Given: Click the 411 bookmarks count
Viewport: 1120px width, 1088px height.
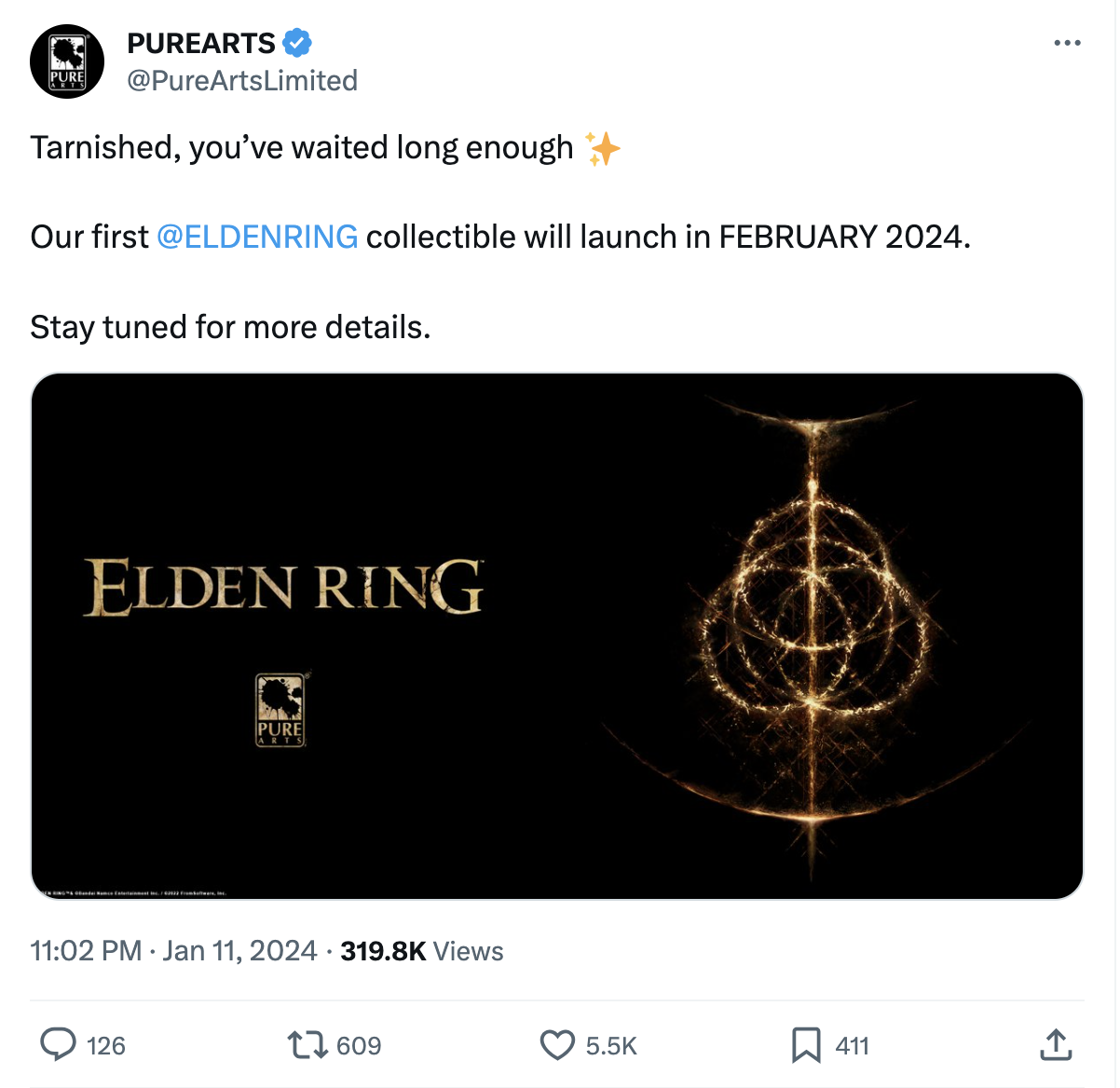Looking at the screenshot, I should [x=852, y=1046].
